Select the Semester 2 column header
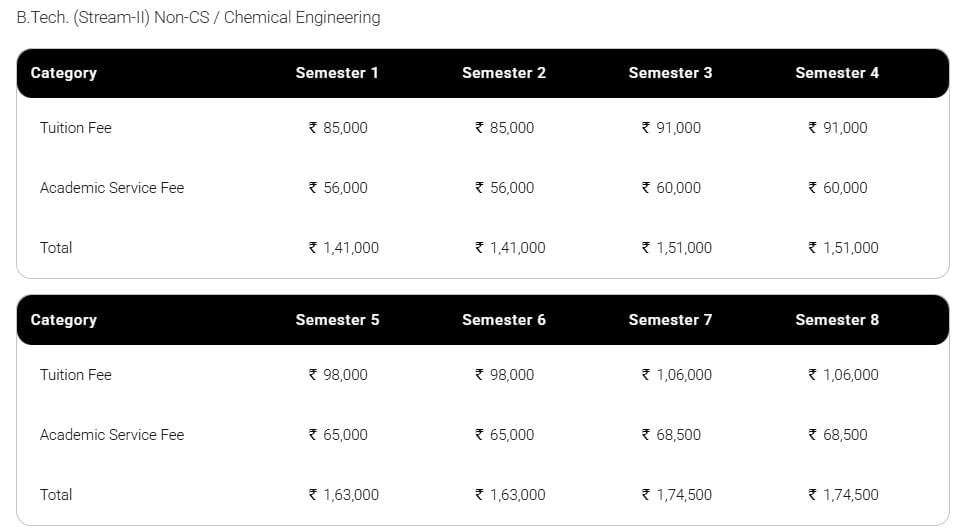The image size is (956, 527). pos(504,73)
